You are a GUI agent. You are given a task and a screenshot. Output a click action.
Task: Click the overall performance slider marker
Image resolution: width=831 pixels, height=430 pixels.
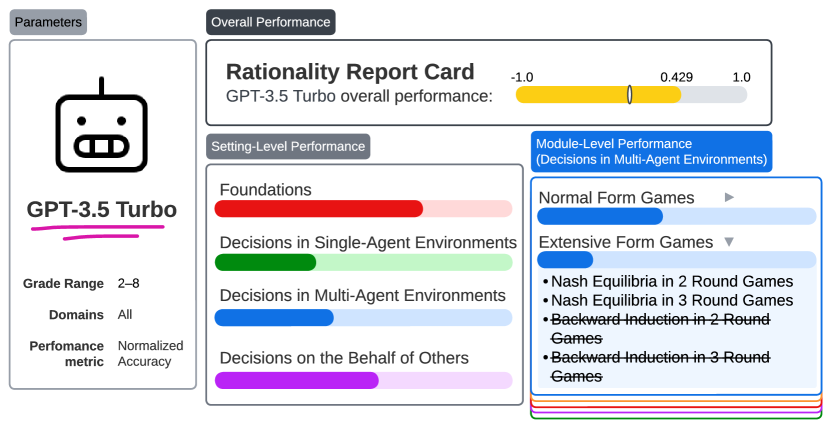[x=629, y=94]
